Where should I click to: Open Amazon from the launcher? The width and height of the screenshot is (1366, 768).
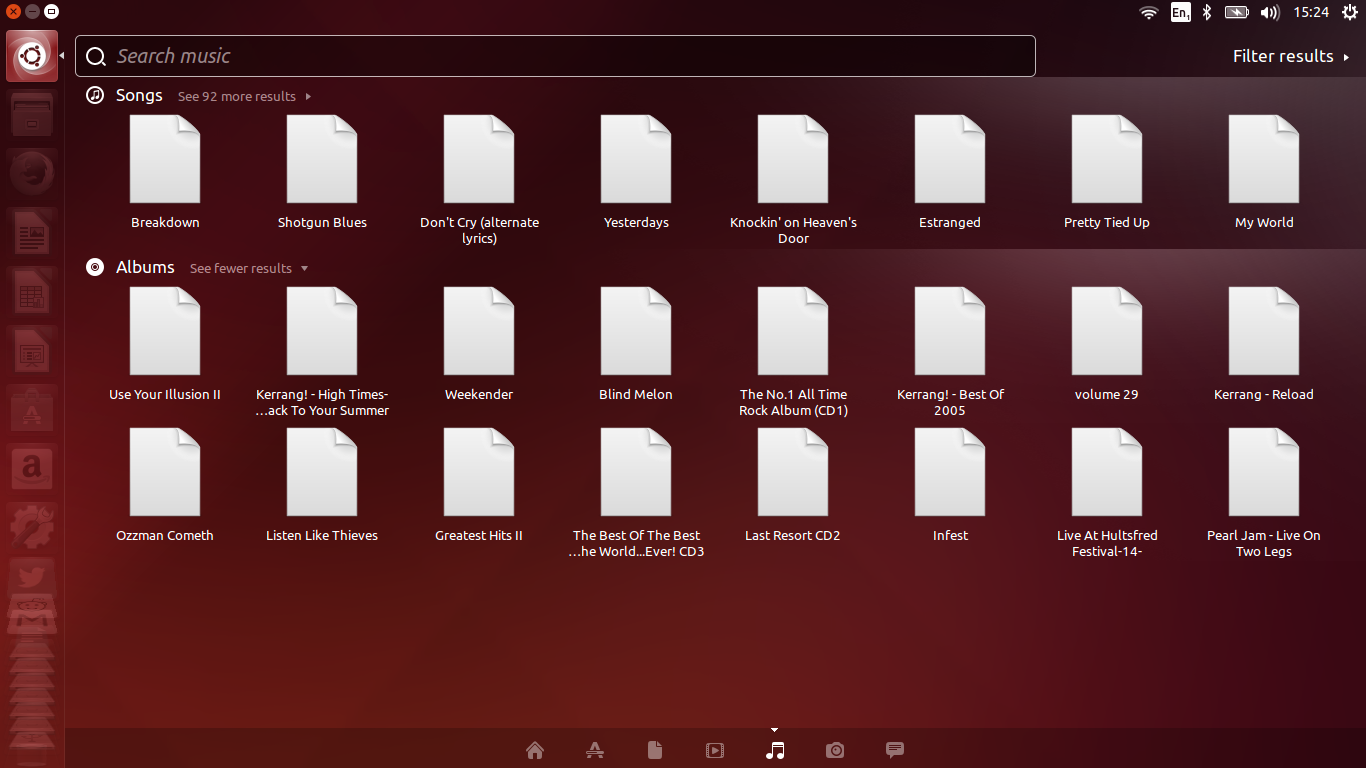(32, 469)
